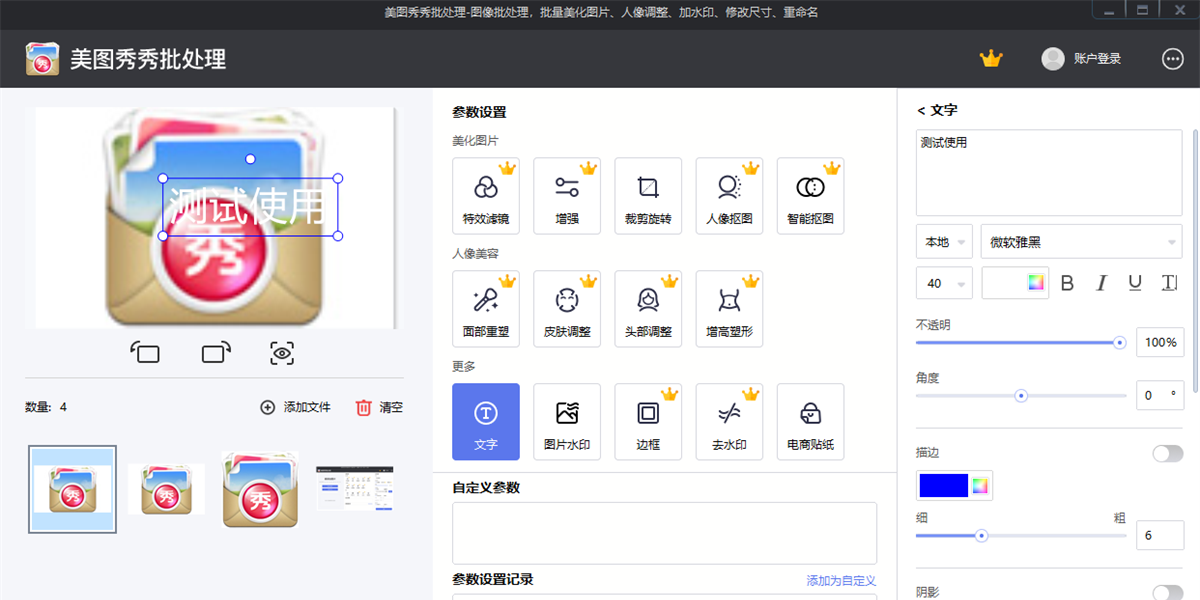Click 清空 to clear all files
Screen dimensions: 1200x600
[379, 407]
